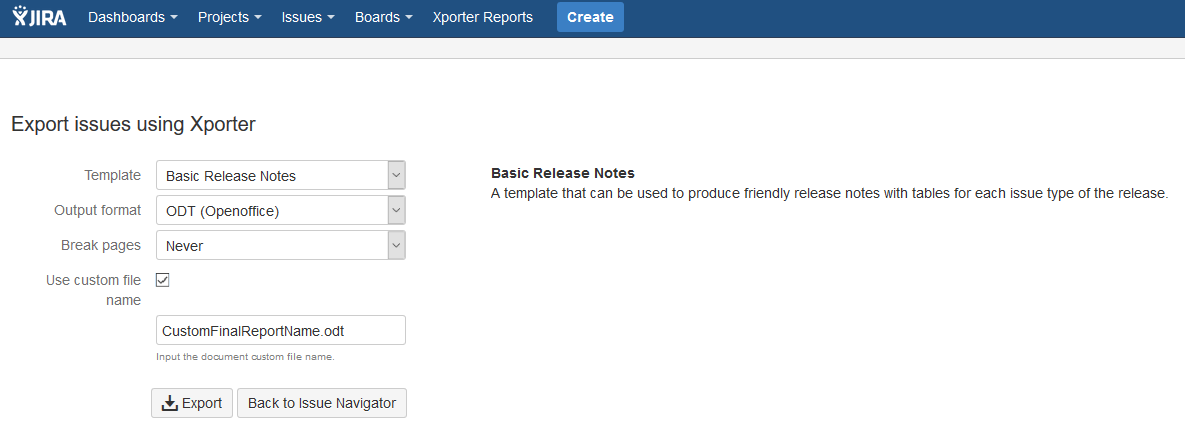Click the Use custom file name label
This screenshot has height=431, width=1185.
[93, 290]
